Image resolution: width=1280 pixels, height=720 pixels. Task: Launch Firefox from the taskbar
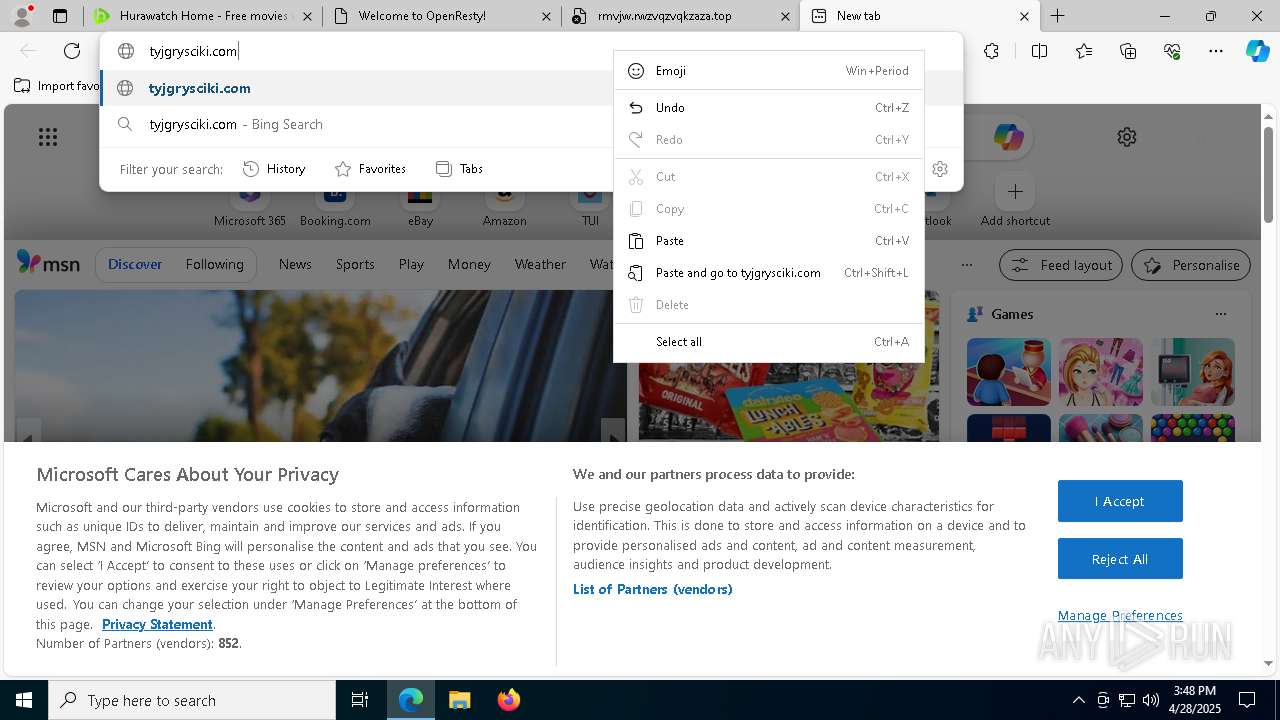coord(508,700)
